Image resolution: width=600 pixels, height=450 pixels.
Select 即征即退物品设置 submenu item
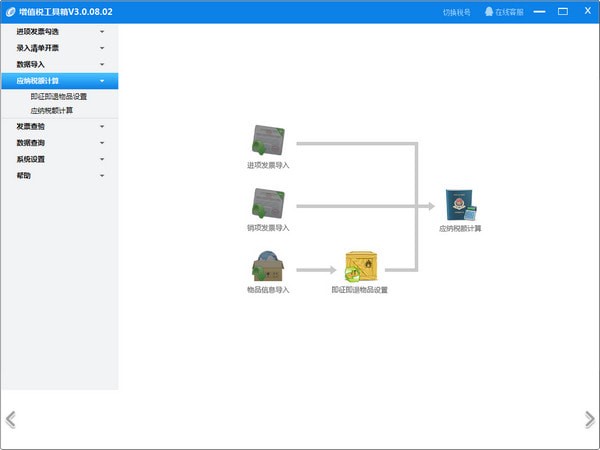[59, 96]
